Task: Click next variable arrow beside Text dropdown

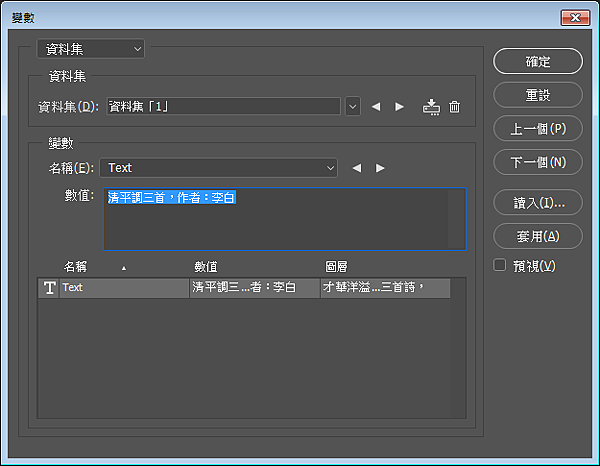Action: (380, 168)
